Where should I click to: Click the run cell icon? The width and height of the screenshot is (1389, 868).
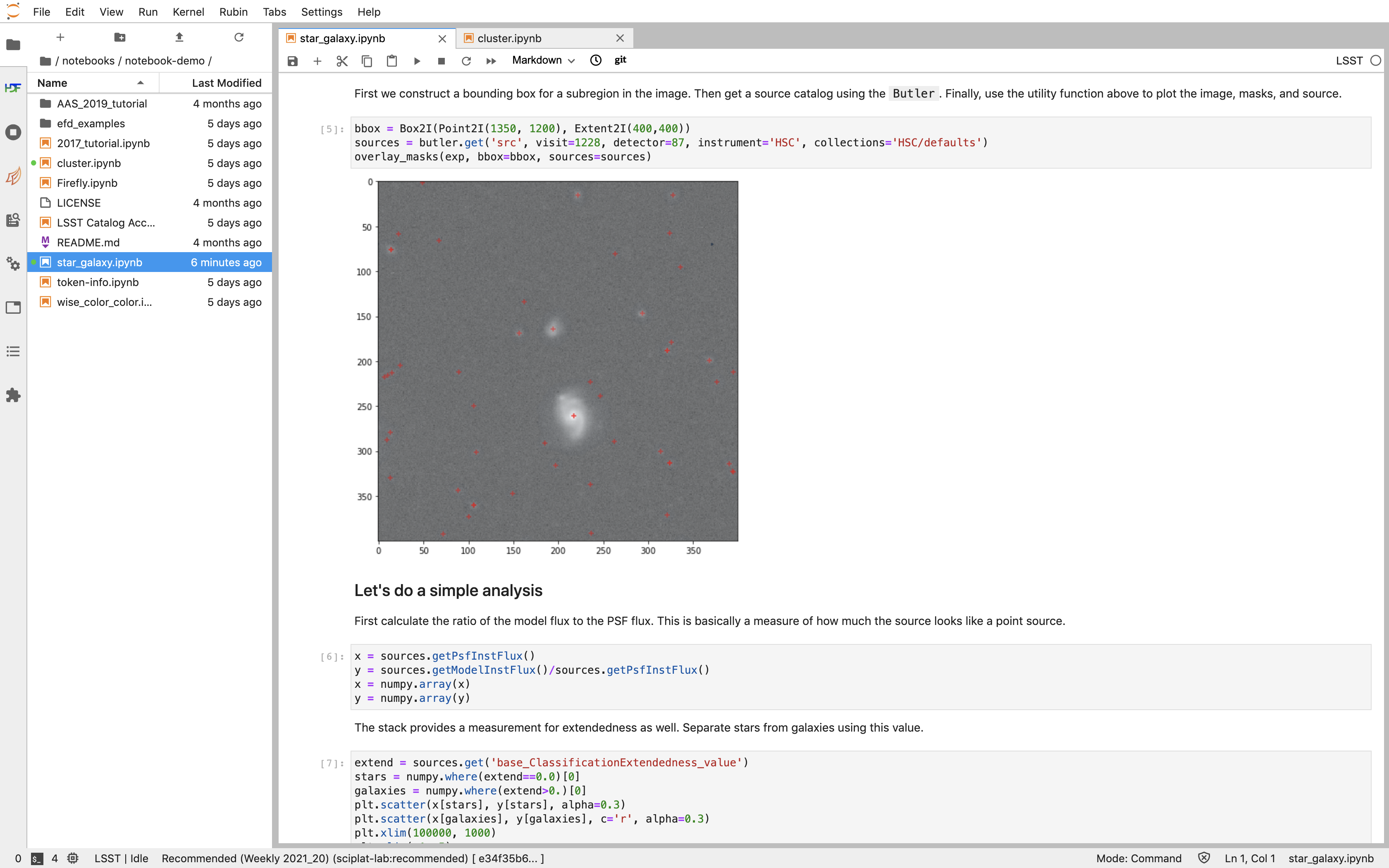pos(416,60)
